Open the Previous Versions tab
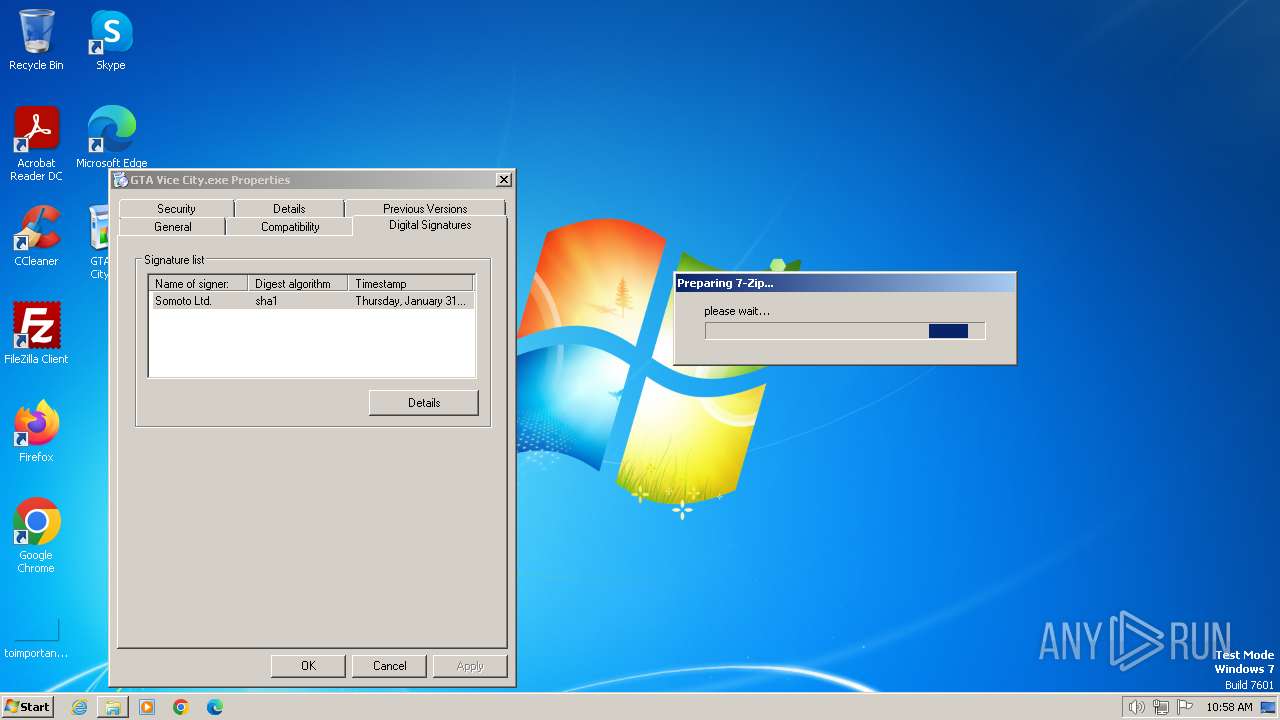Viewport: 1280px width, 720px height. 425,208
